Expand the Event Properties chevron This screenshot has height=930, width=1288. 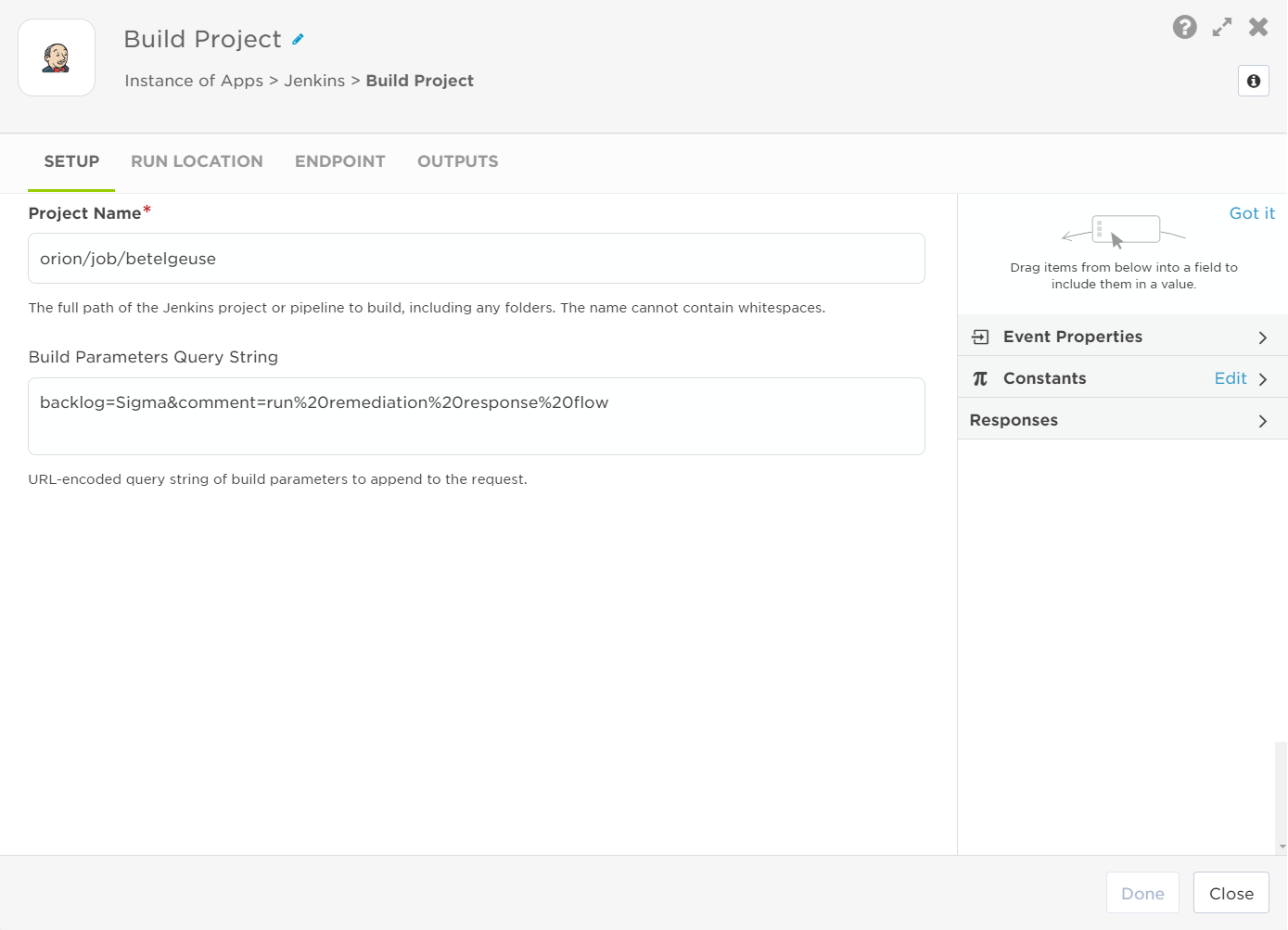tap(1263, 338)
